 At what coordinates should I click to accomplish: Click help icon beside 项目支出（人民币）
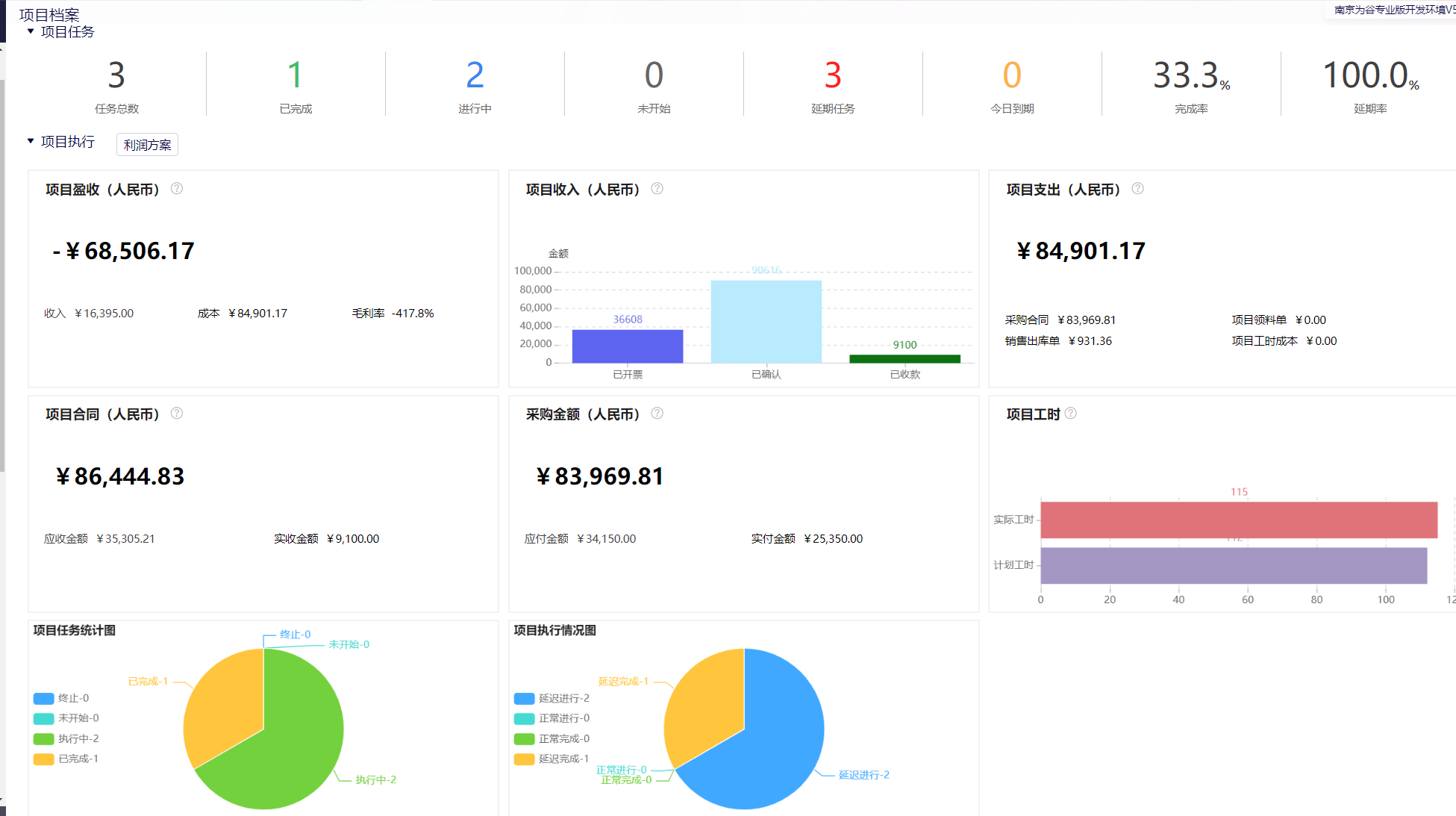pos(1137,189)
